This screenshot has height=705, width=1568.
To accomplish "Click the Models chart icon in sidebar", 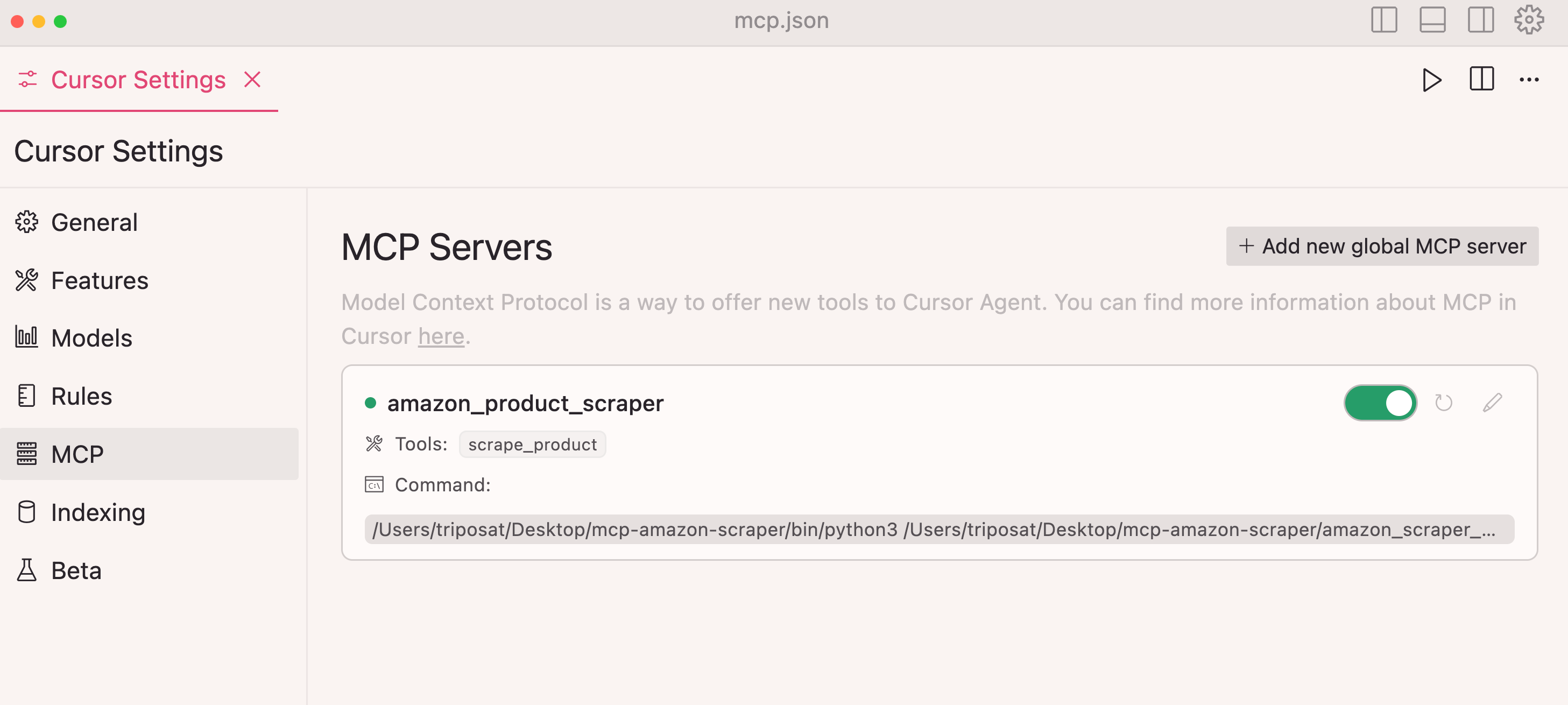I will click(26, 337).
